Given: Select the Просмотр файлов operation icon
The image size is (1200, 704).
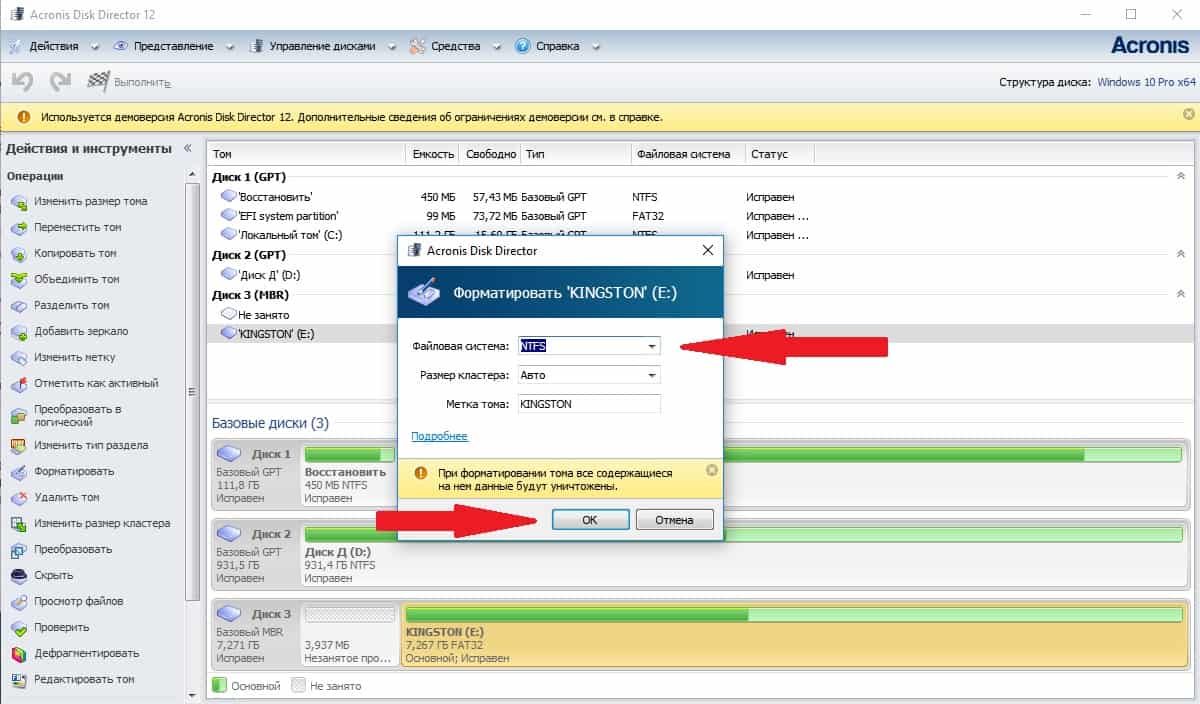Looking at the screenshot, I should [18, 602].
